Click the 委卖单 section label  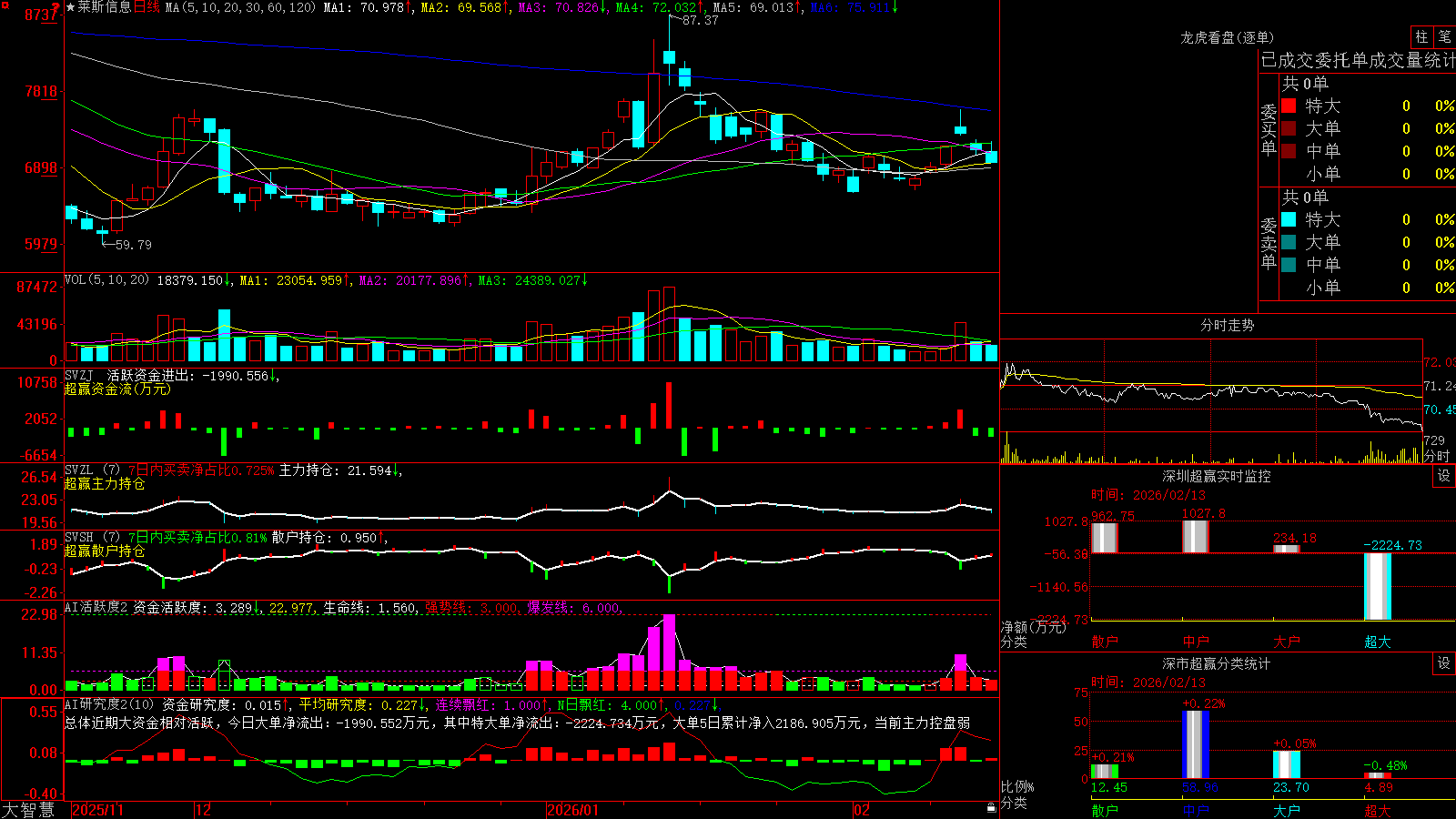tap(1269, 242)
